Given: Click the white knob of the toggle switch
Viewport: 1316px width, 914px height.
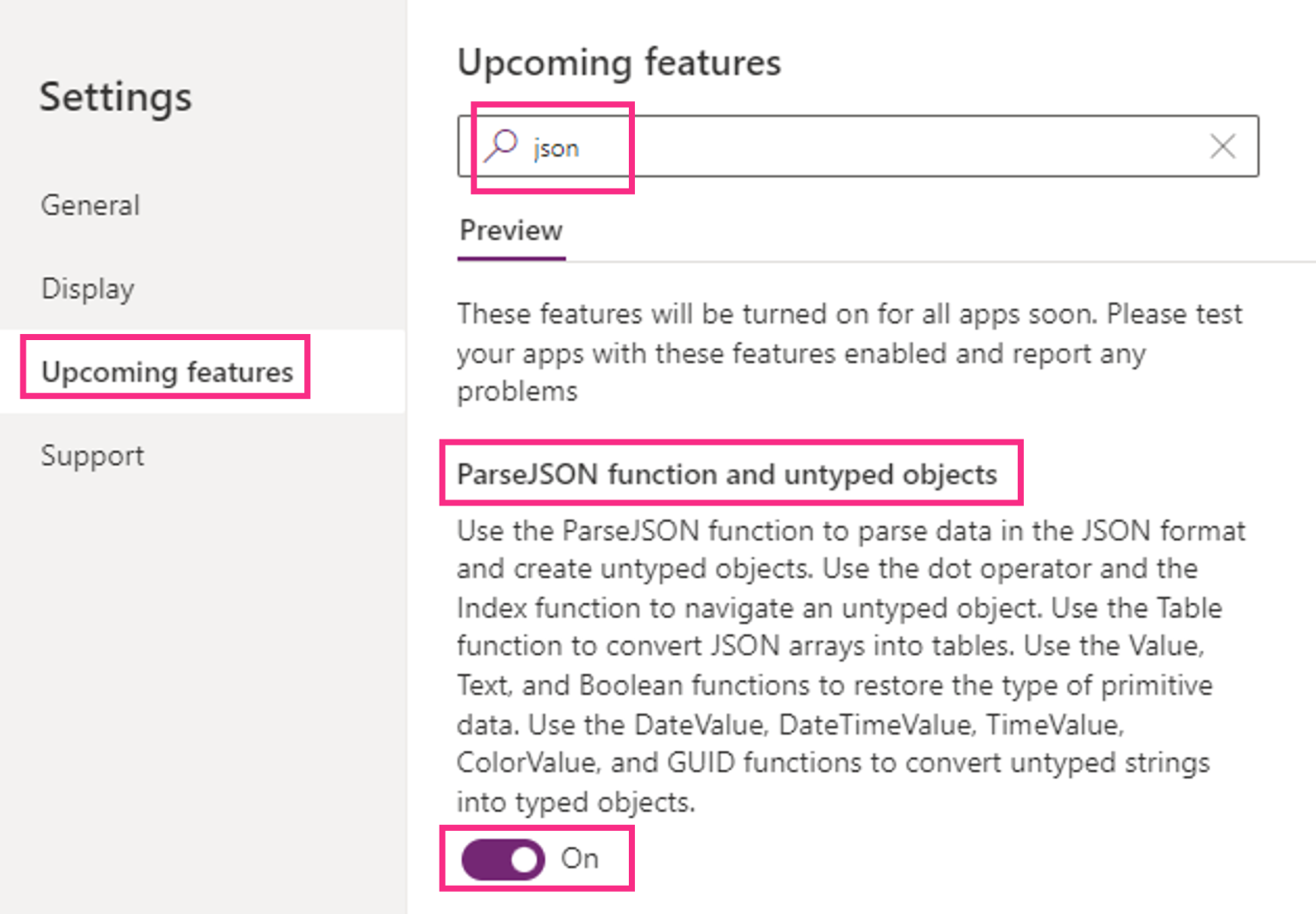Looking at the screenshot, I should click(523, 859).
